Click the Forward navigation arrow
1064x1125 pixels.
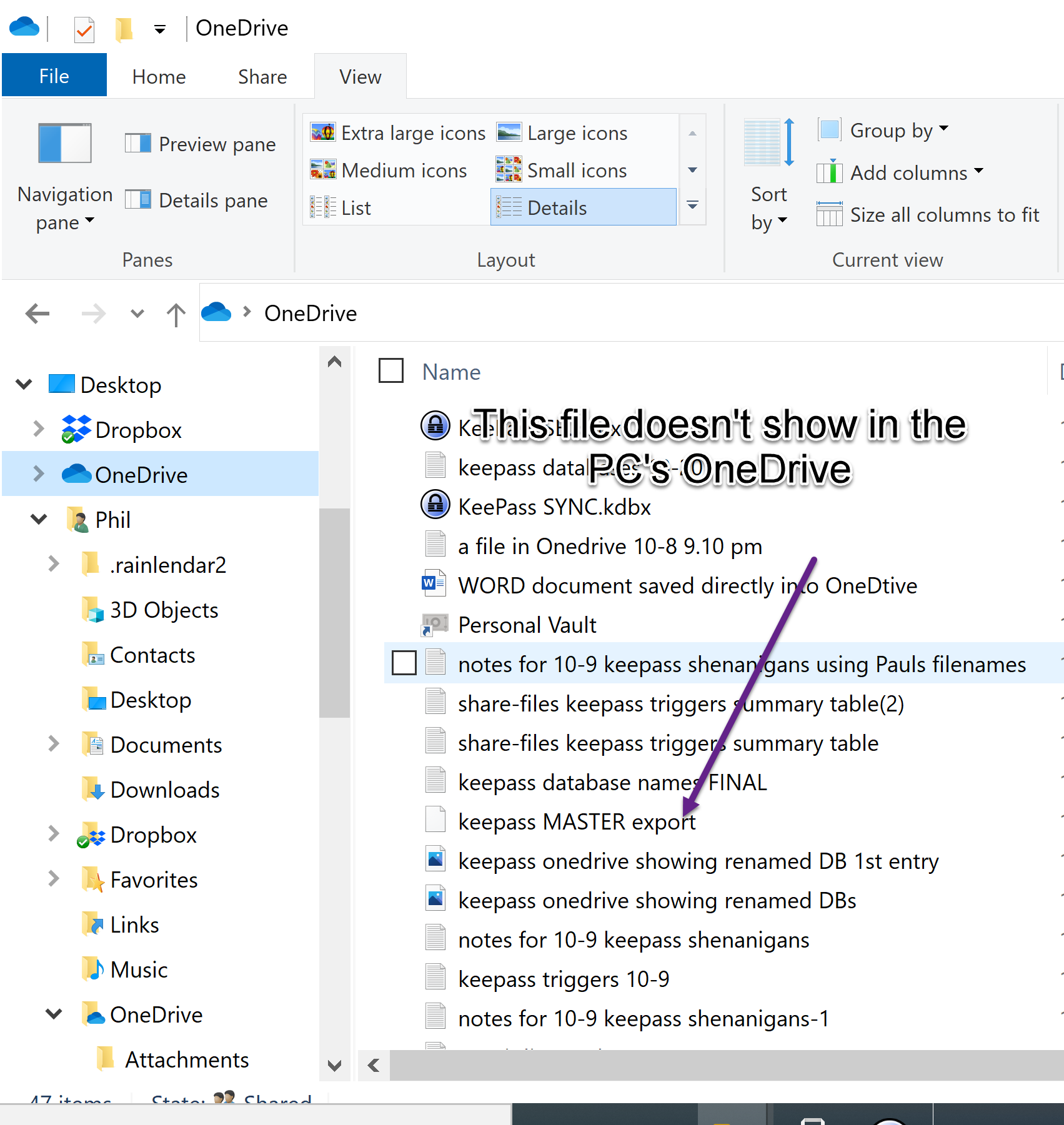94,313
